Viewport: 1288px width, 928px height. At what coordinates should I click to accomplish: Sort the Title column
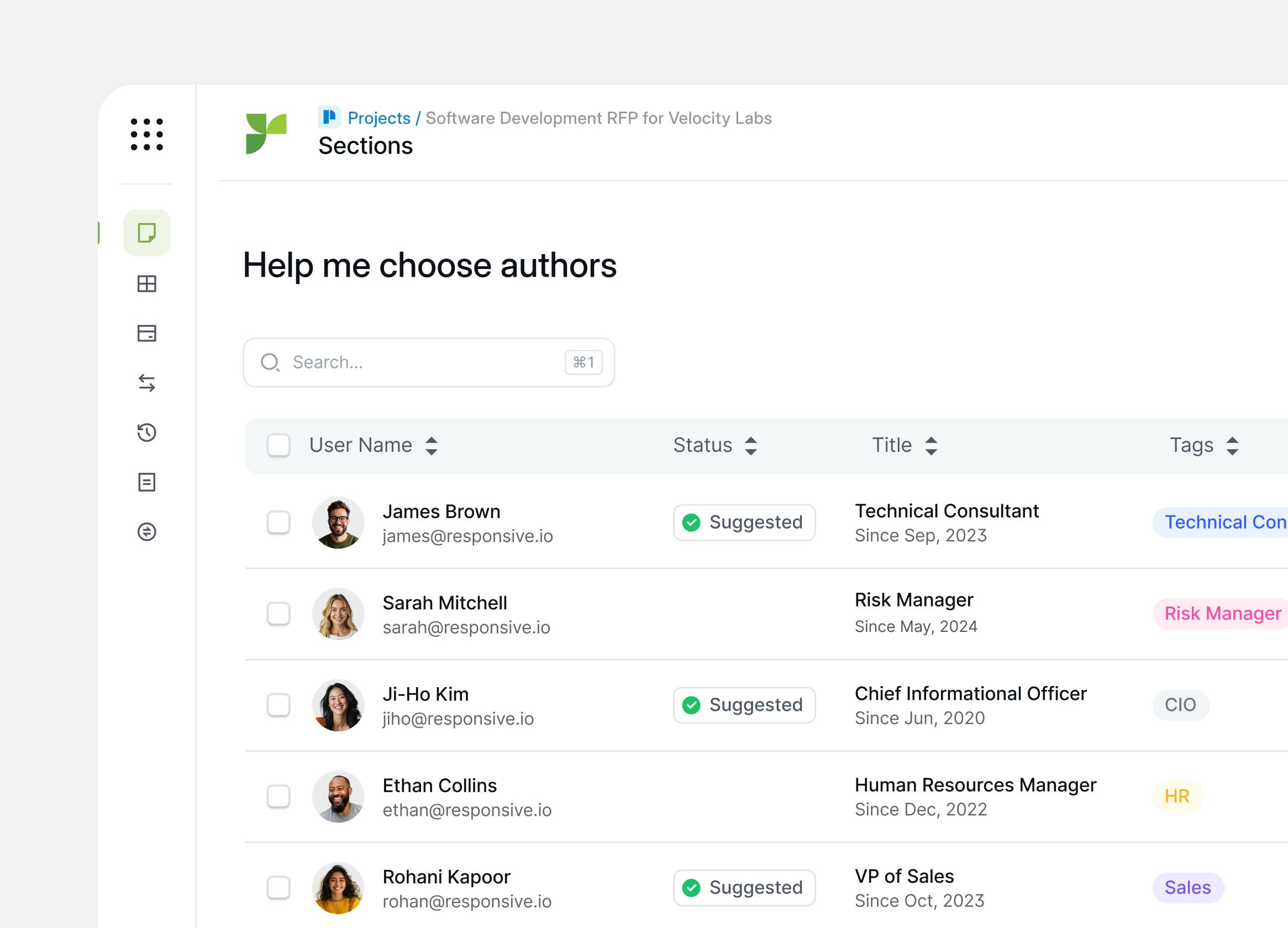[931, 446]
